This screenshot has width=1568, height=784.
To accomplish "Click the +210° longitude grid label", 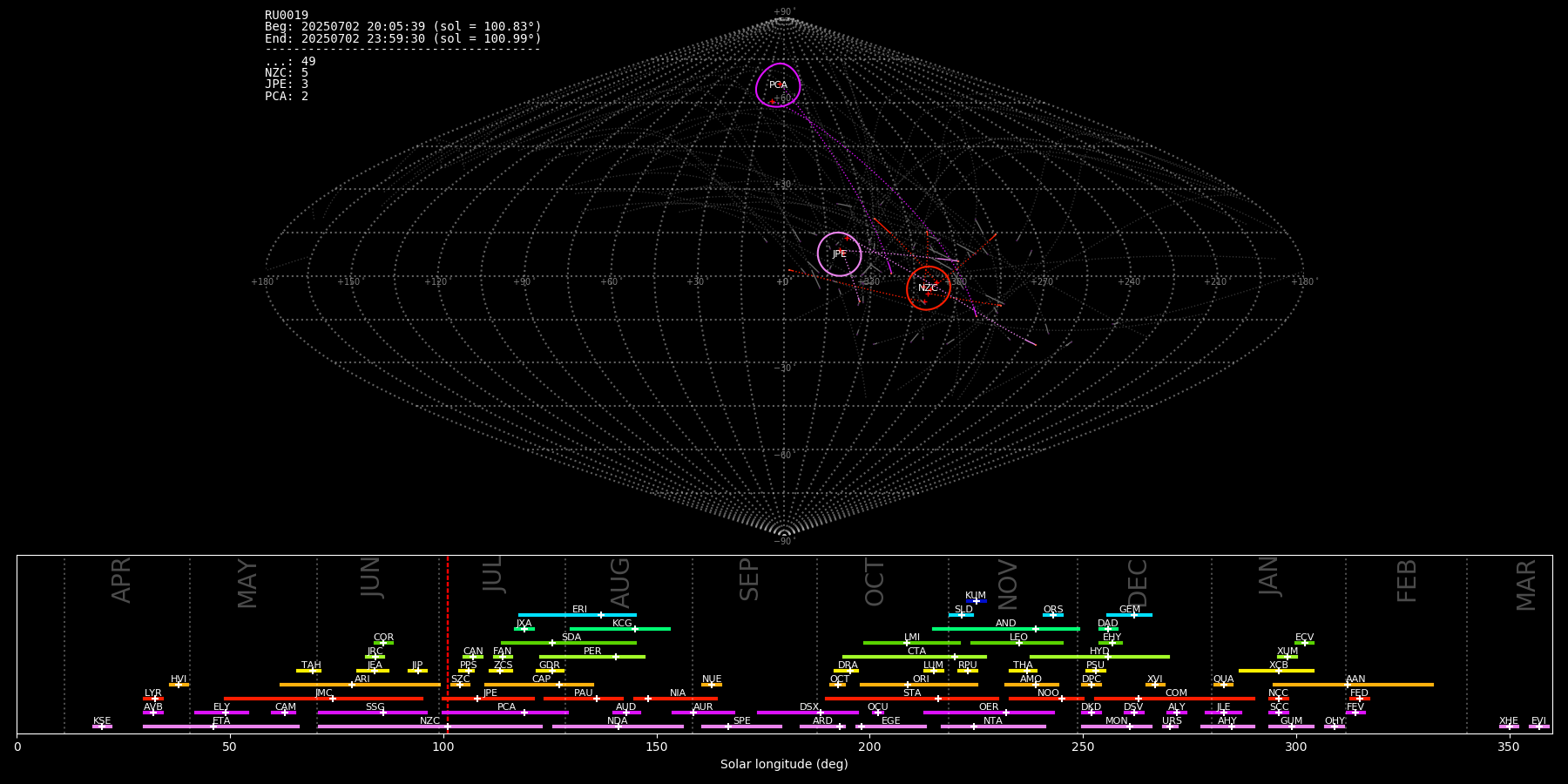I will (1216, 281).
